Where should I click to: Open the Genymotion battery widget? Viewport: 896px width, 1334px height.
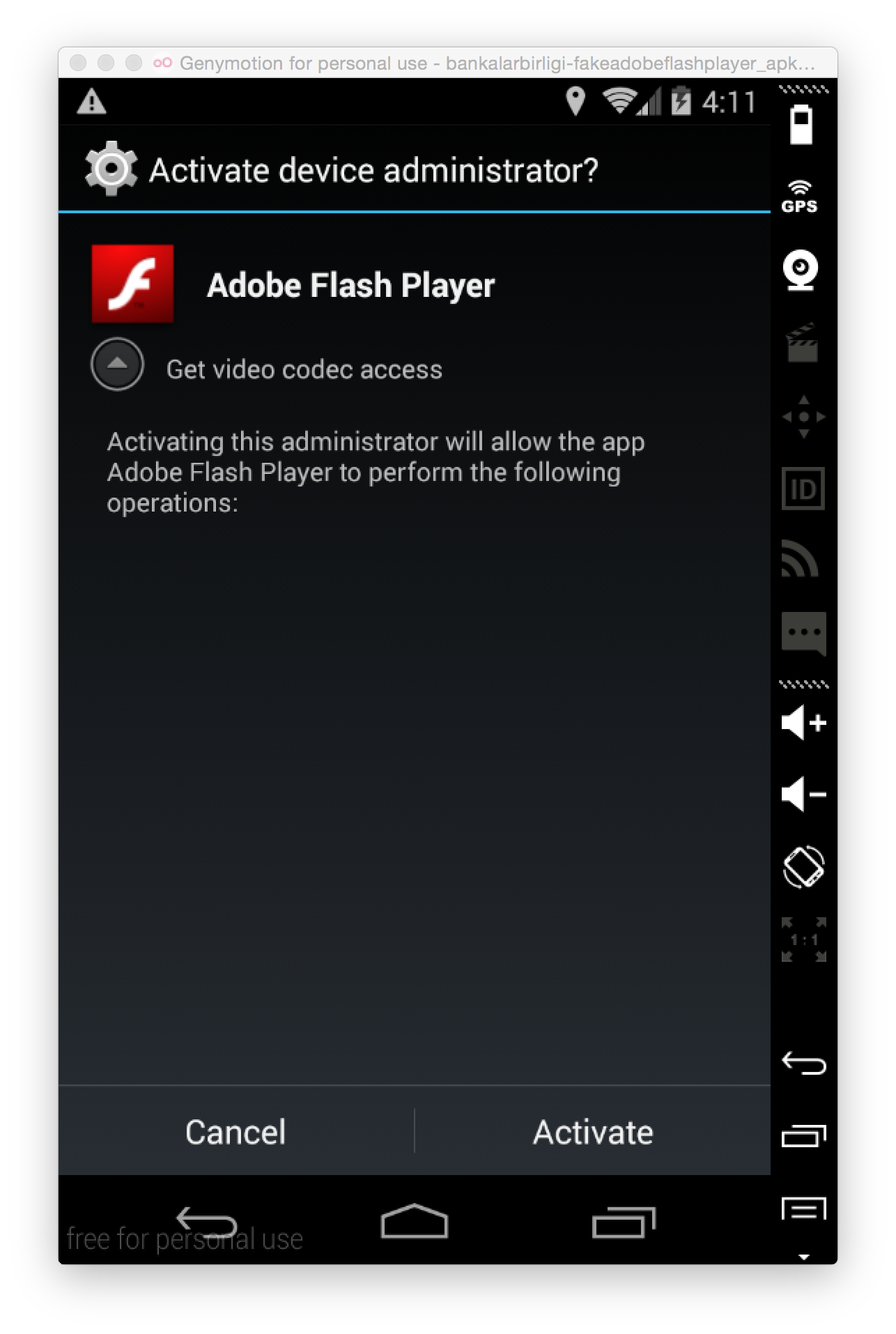[801, 125]
